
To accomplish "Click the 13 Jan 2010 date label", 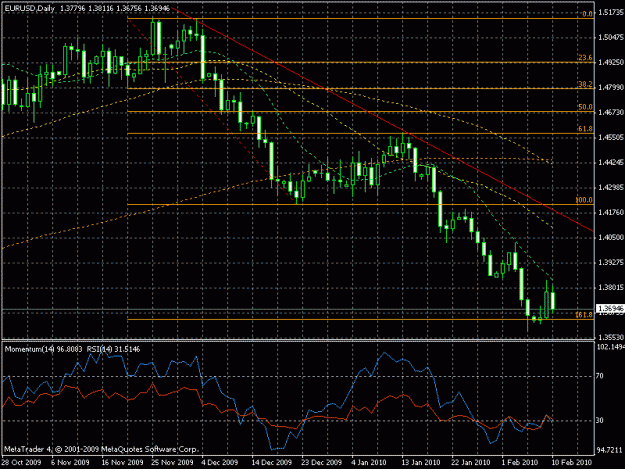I will point(421,462).
